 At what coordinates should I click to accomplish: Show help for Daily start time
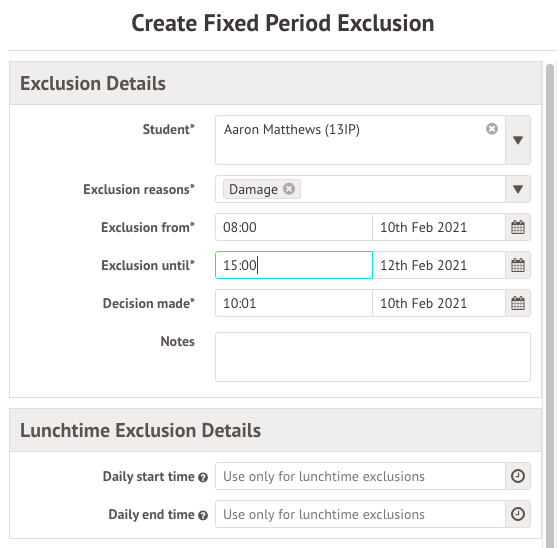coord(203,478)
